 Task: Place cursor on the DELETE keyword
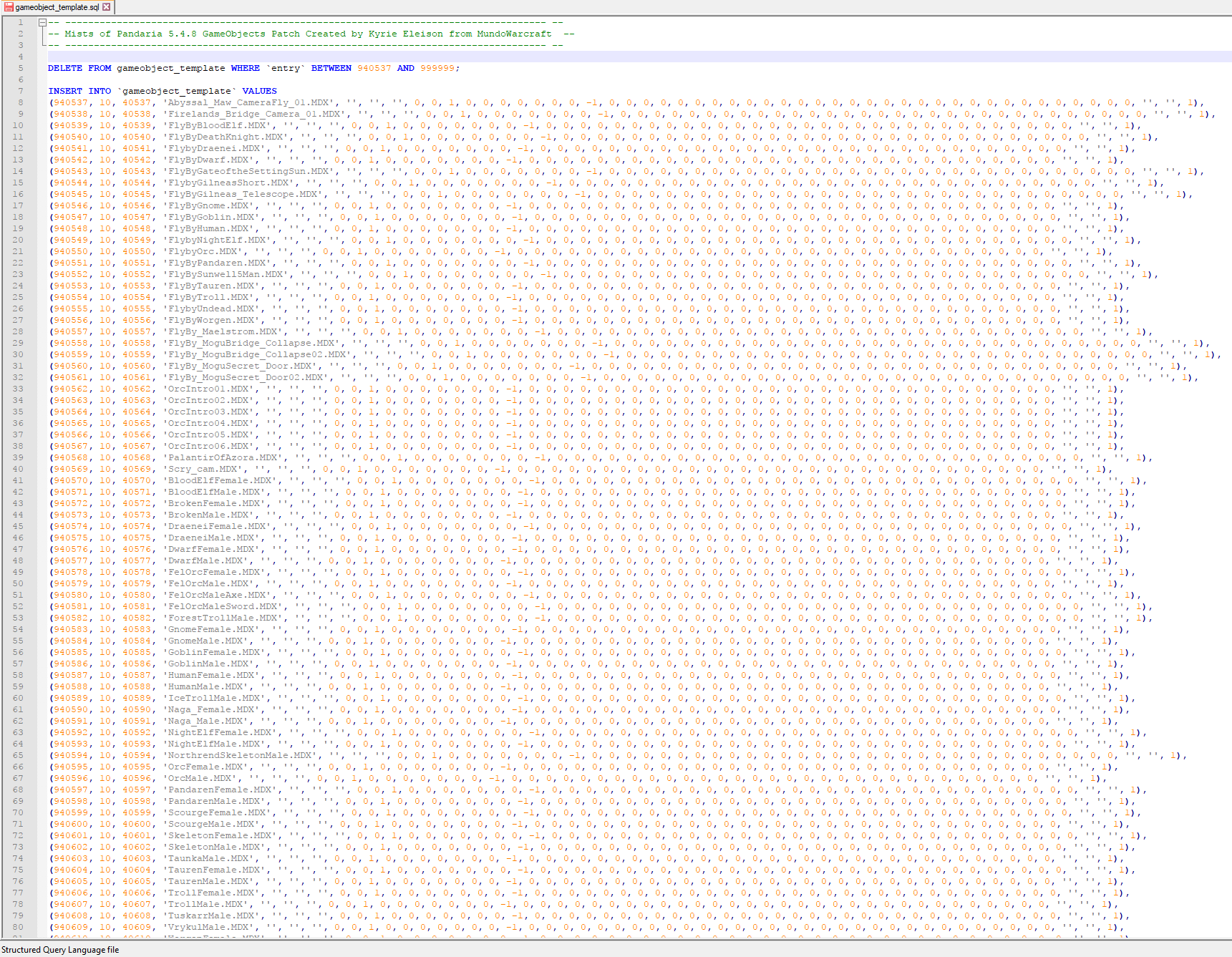[x=64, y=68]
